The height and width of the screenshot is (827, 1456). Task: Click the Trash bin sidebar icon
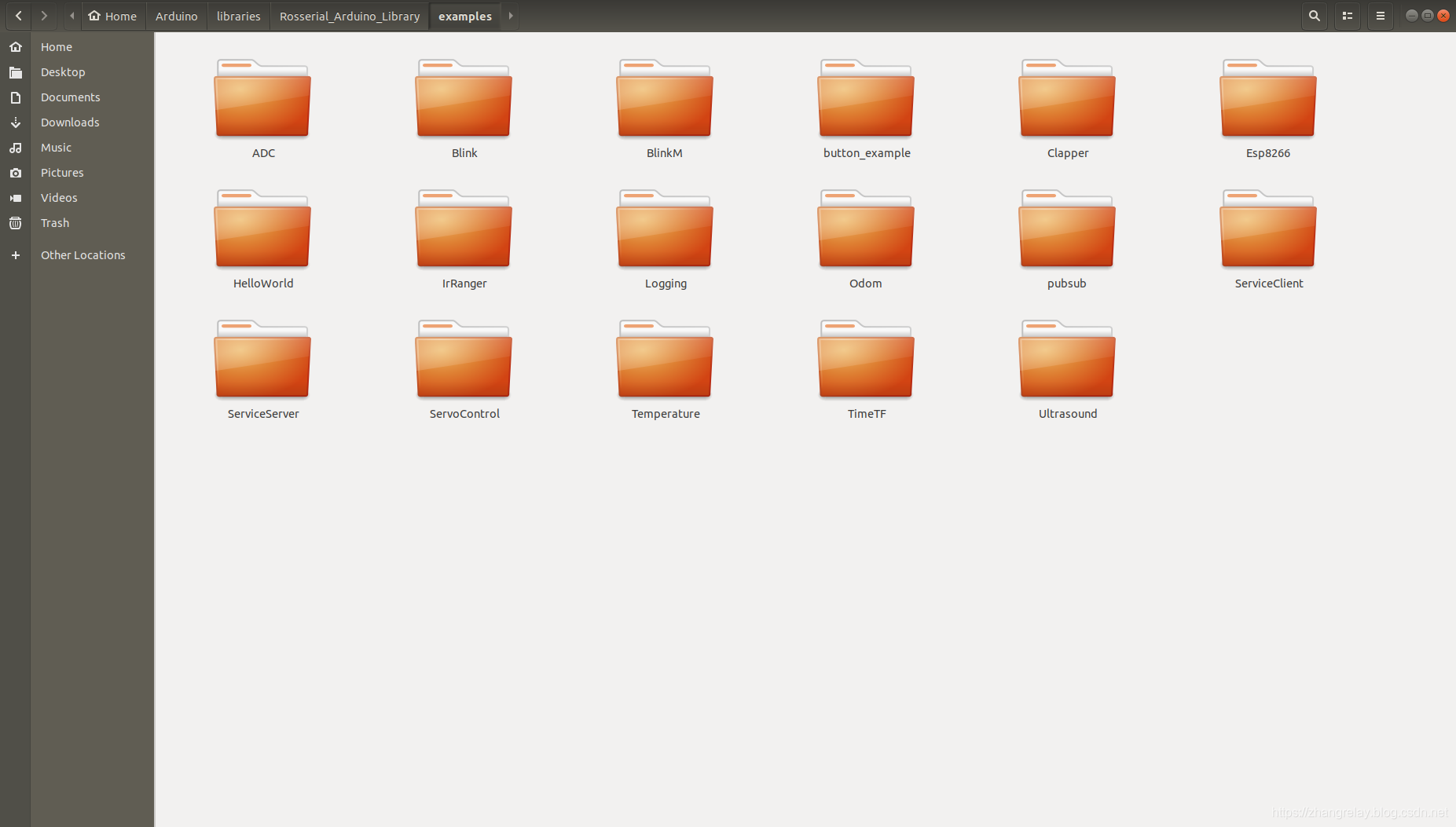pyautogui.click(x=15, y=223)
